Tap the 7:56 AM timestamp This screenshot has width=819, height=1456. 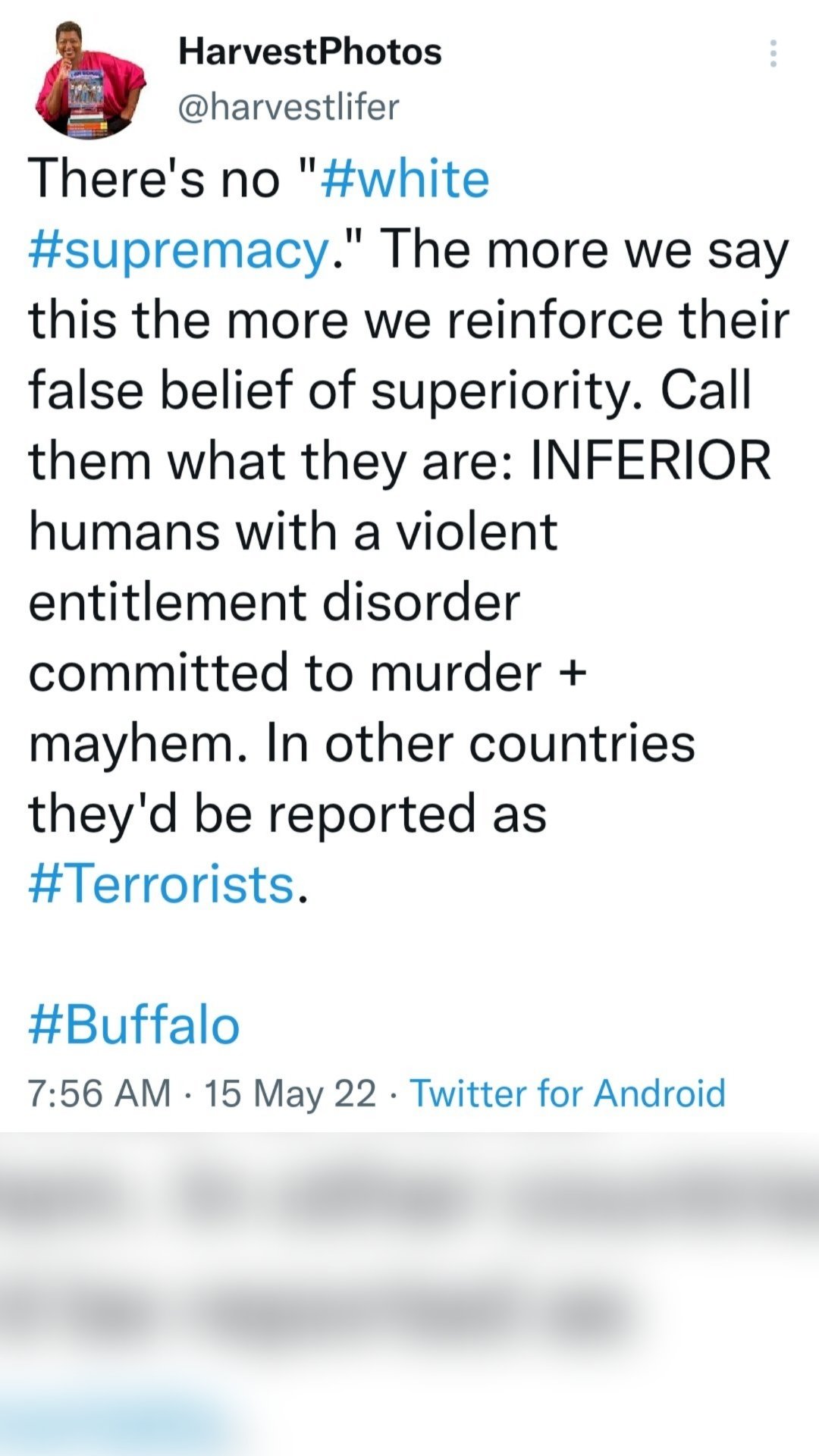click(x=99, y=1094)
